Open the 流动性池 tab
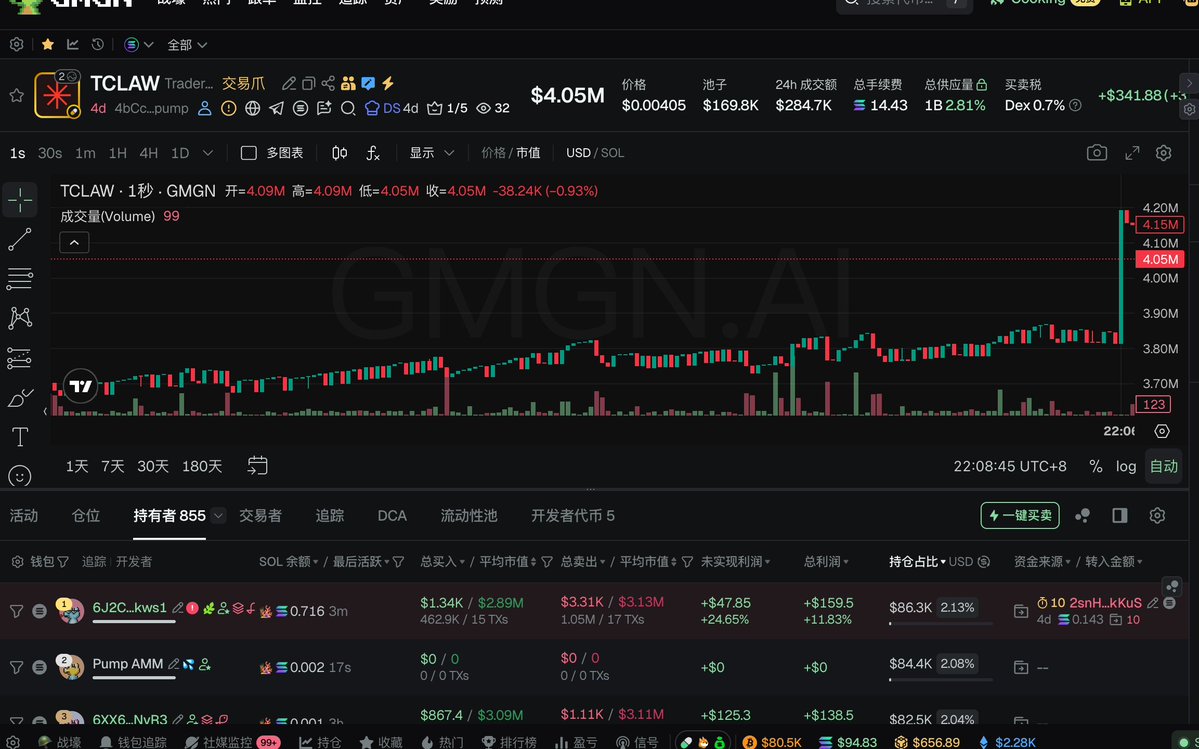The height and width of the screenshot is (749, 1199). 469,516
